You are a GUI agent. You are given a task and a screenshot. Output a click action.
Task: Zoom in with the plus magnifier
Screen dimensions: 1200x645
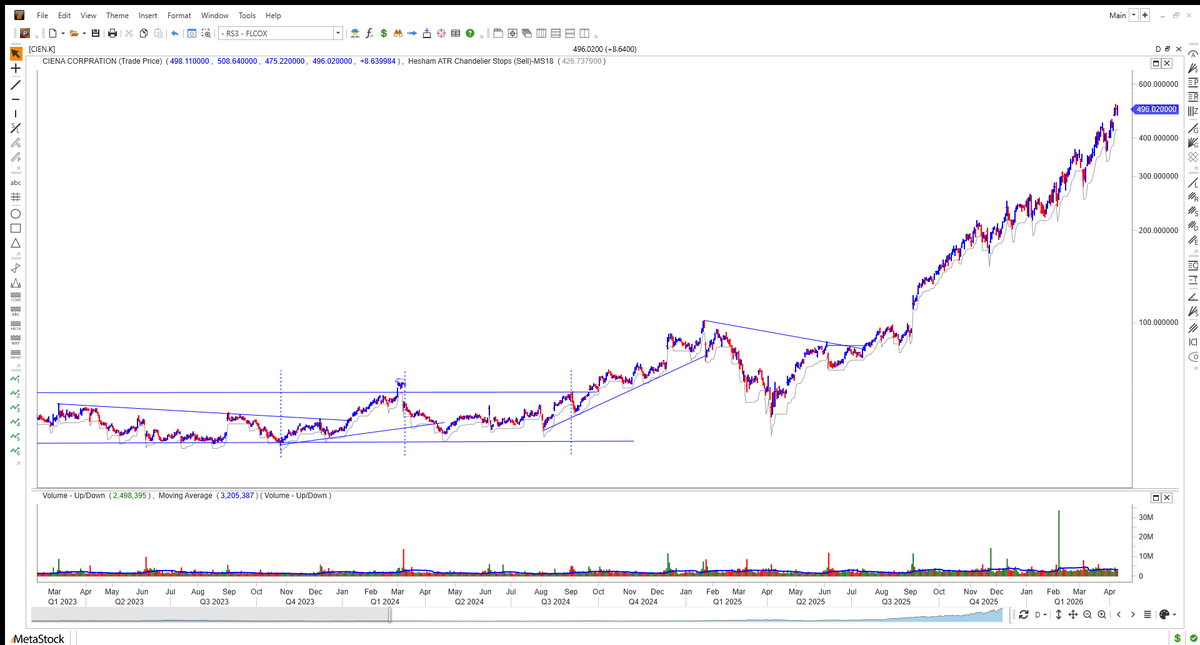pyautogui.click(x=1101, y=614)
